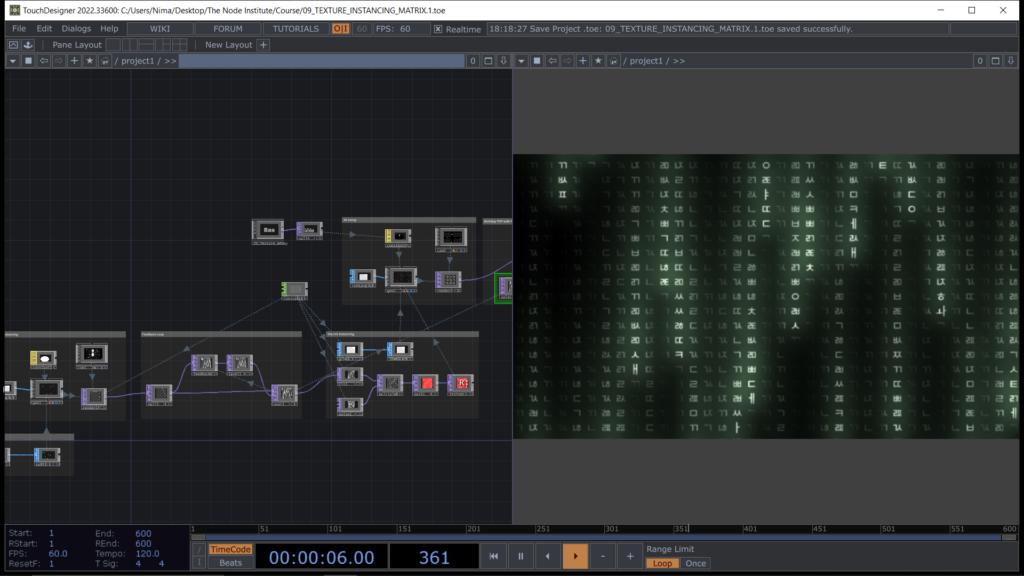Pause the timeline playback
1024x576 pixels.
tap(520, 556)
